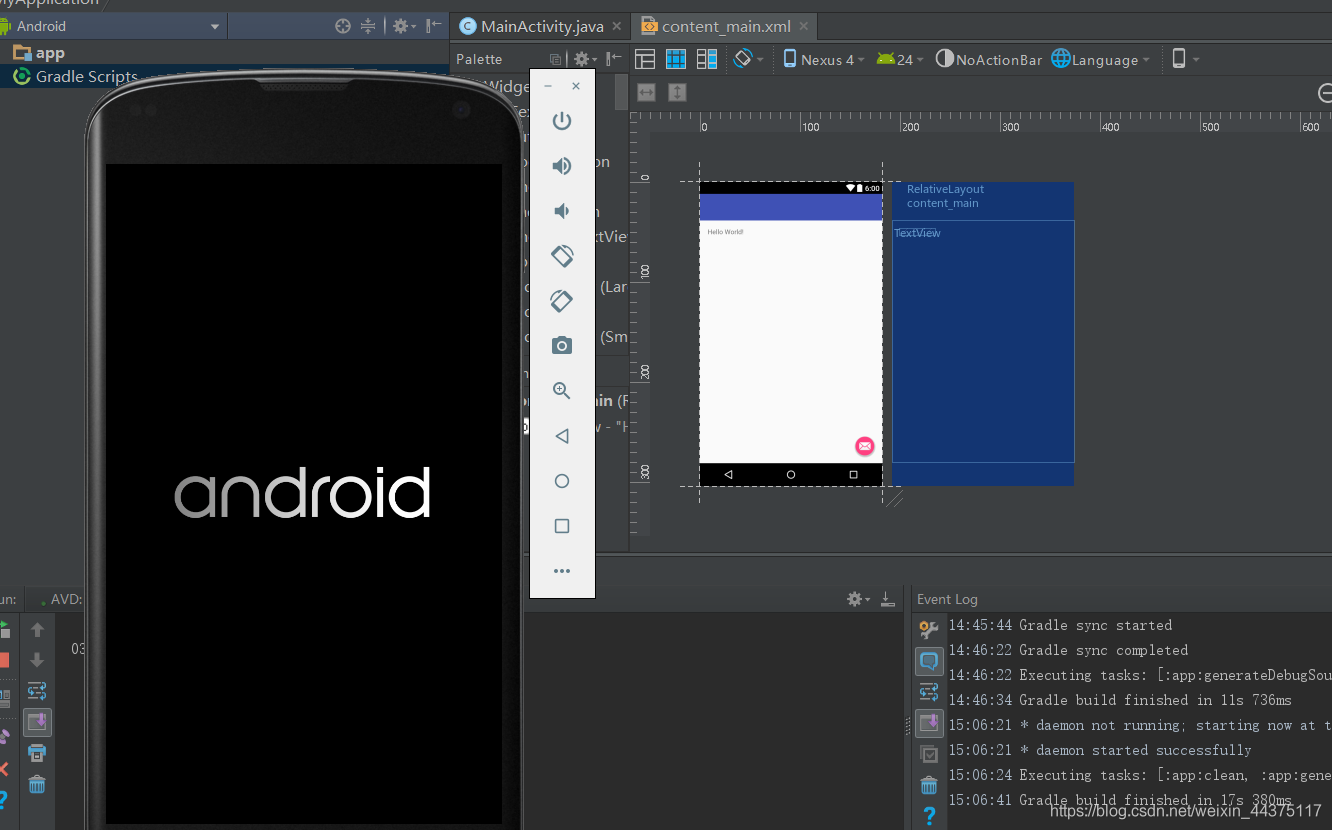Screen dimensions: 1332x830
Task: Click the emulator zoom magnifier icon
Action: [562, 391]
